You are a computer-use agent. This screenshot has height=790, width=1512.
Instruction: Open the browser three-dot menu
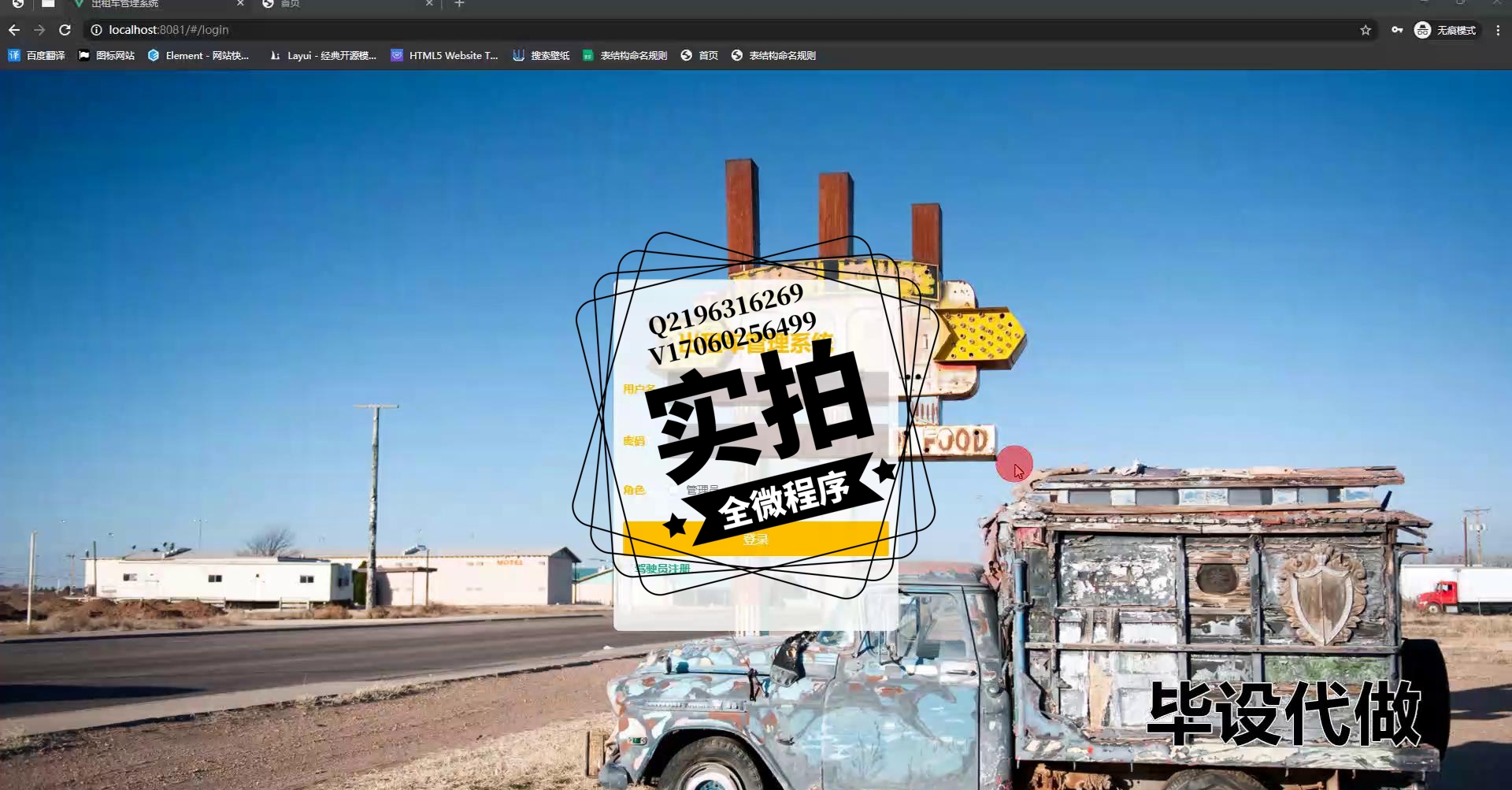tap(1498, 30)
